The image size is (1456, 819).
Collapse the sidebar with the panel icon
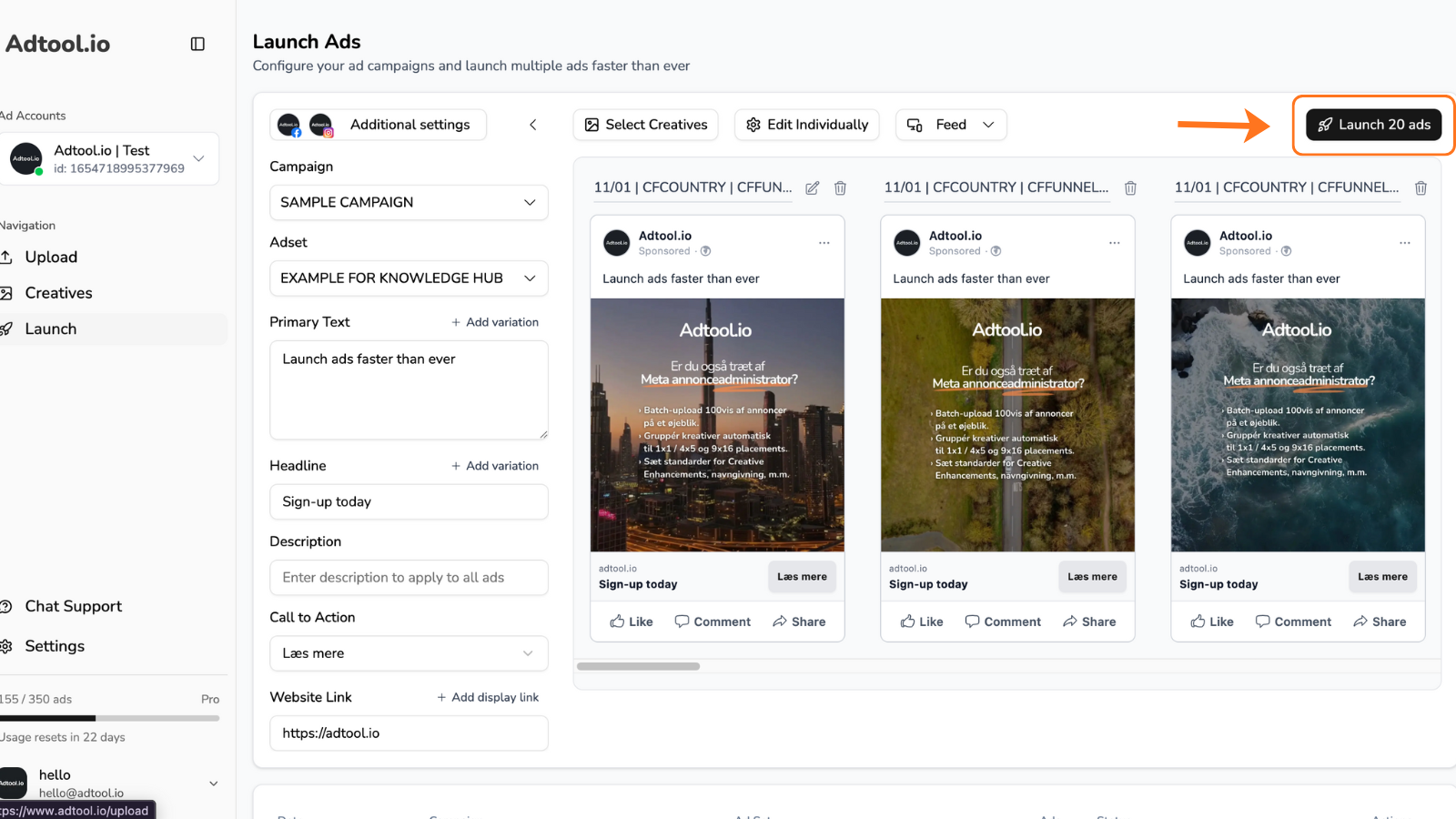(x=197, y=44)
